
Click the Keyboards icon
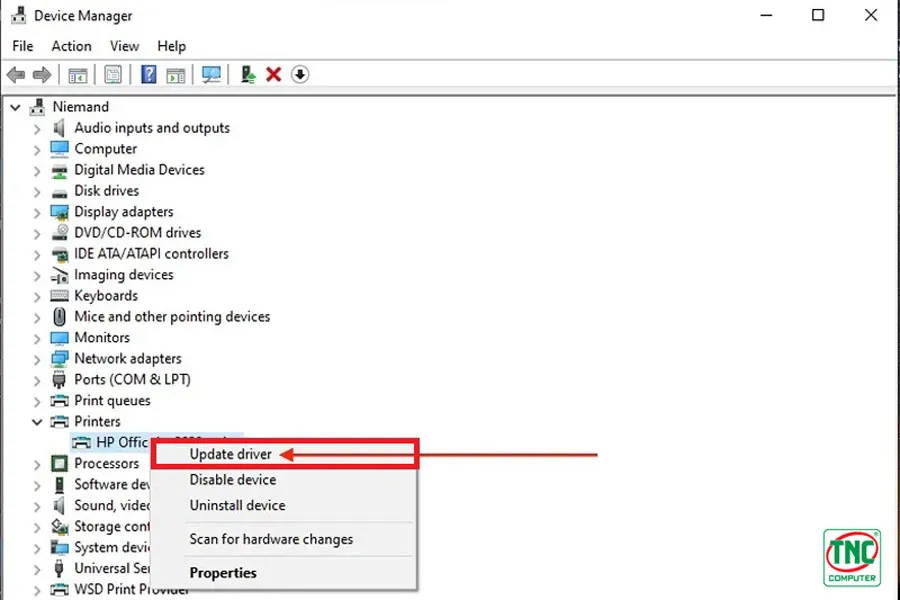coord(60,296)
